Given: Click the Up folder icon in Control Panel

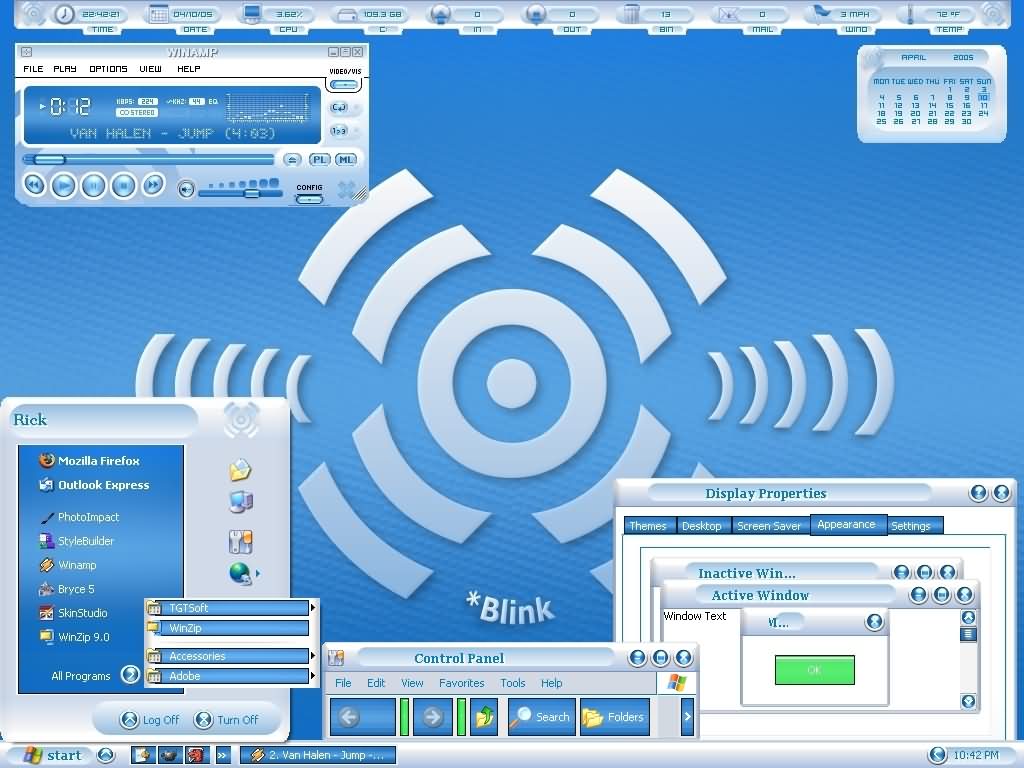Looking at the screenshot, I should tap(484, 717).
